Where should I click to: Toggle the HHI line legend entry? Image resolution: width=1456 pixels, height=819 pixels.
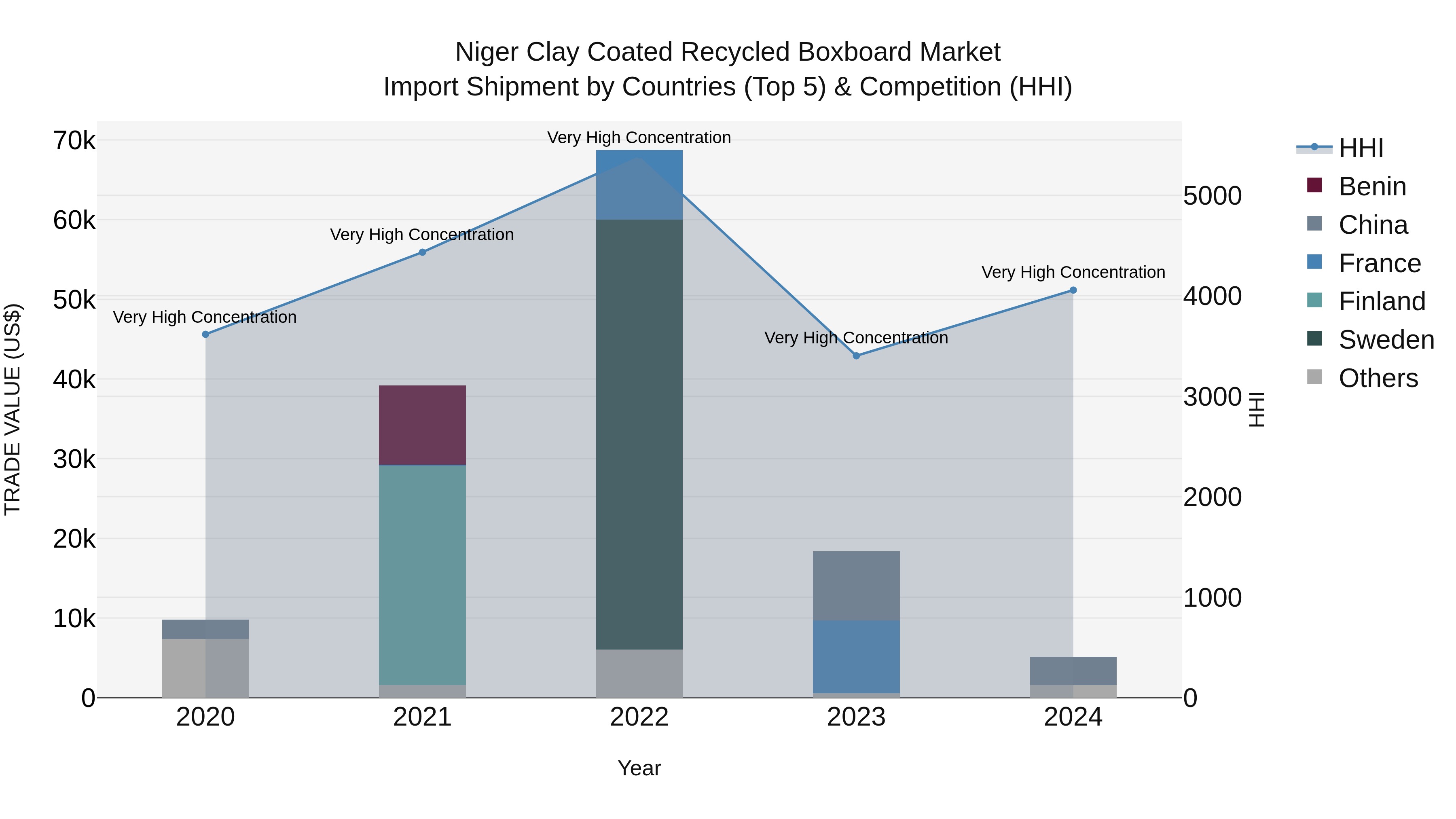[1340, 148]
